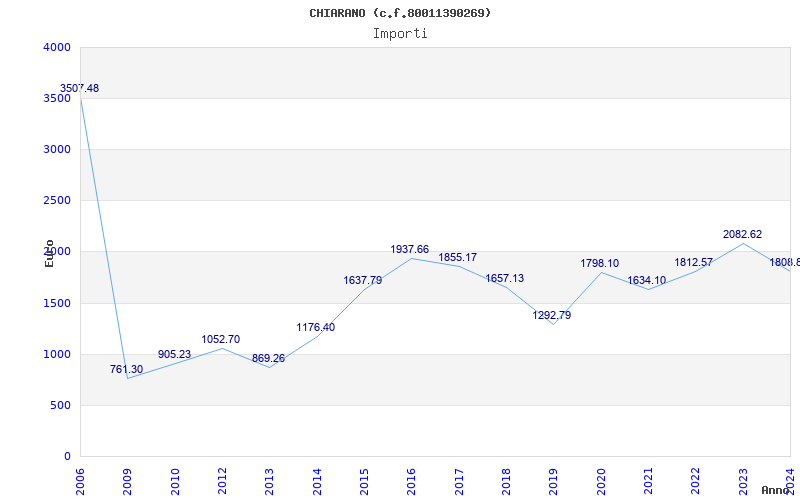This screenshot has width=800, height=500.
Task: Click the 1937.66 data label
Action: [410, 249]
